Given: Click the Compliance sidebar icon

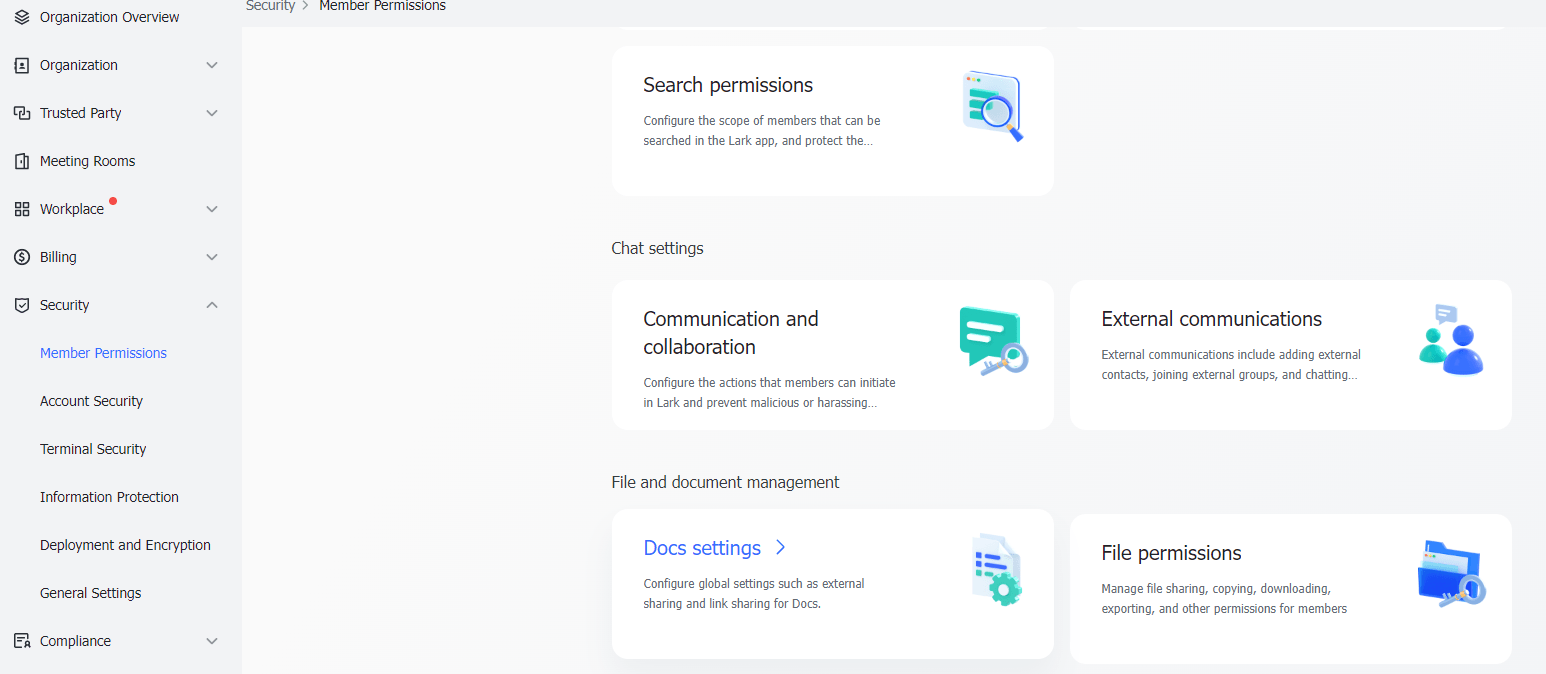Looking at the screenshot, I should point(22,640).
